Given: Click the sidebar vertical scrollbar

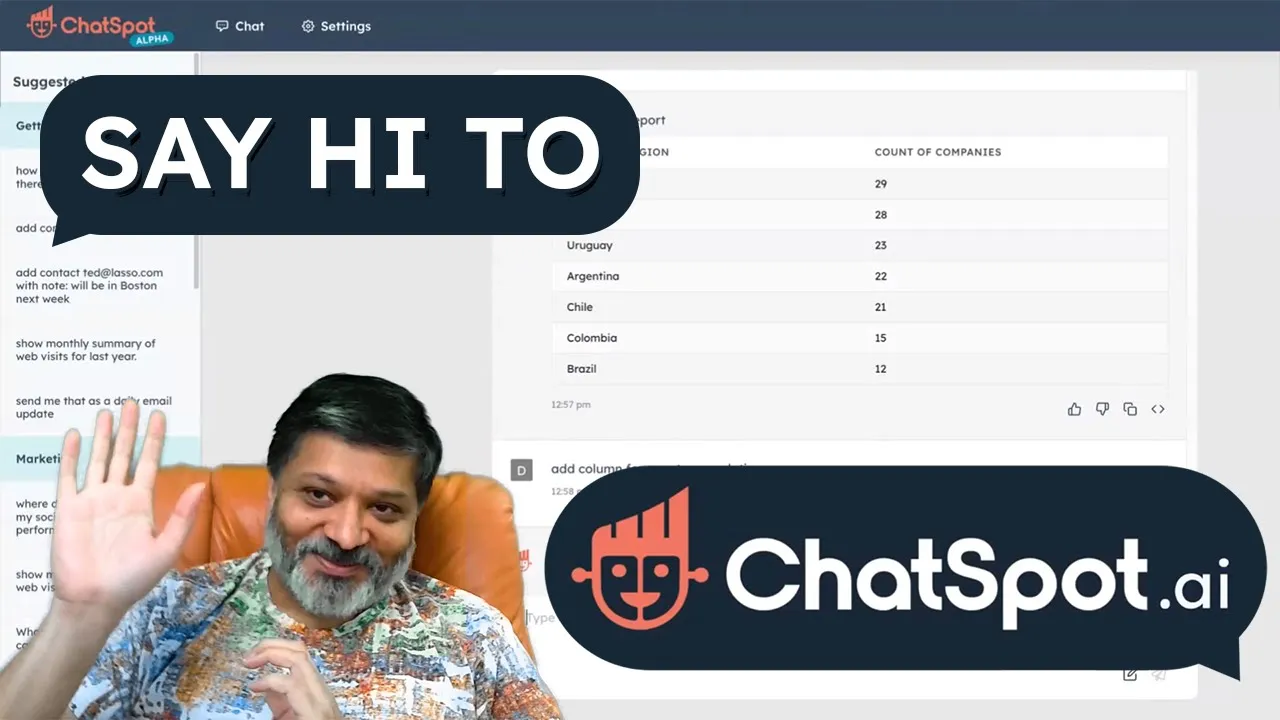Looking at the screenshot, I should coord(196,170).
